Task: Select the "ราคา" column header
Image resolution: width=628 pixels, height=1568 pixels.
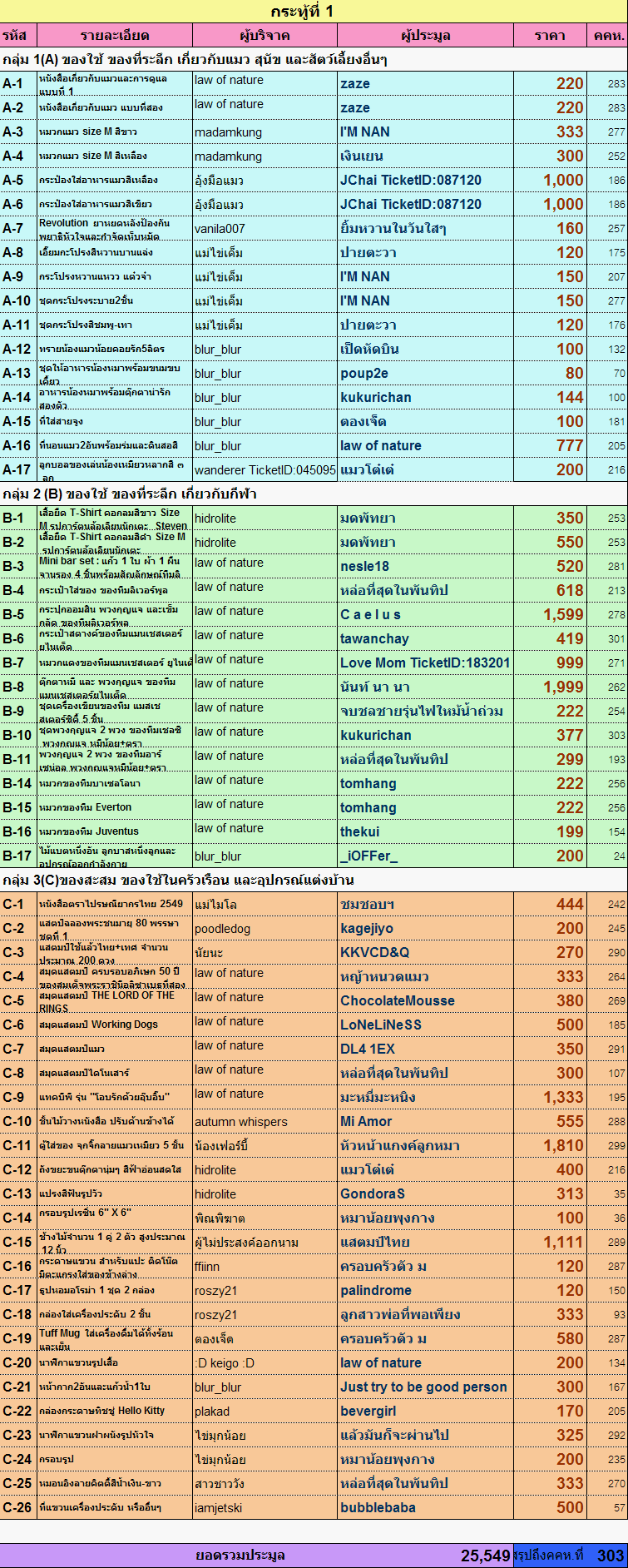Action: pyautogui.click(x=550, y=36)
